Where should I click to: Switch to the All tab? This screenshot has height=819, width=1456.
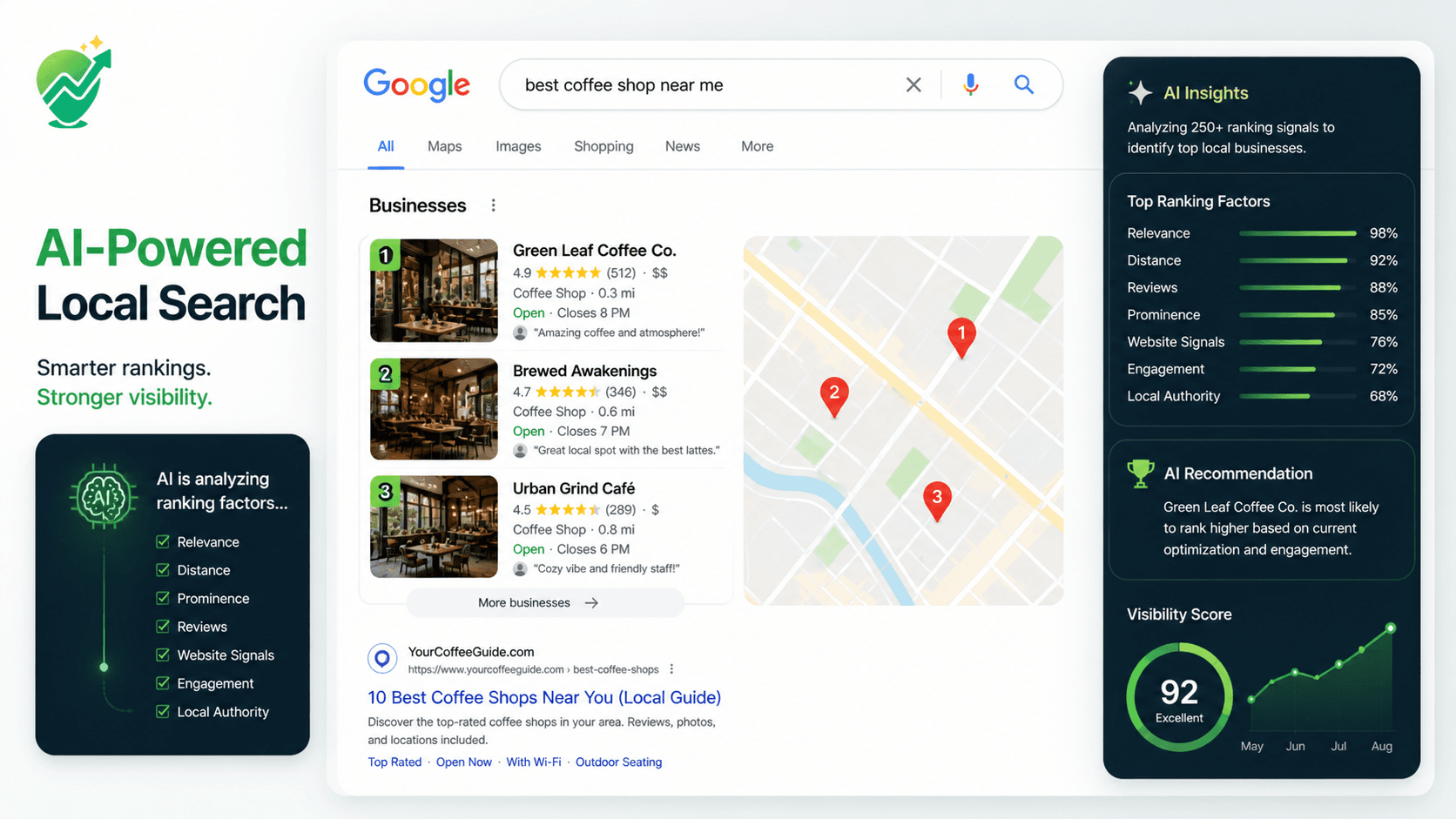tap(386, 146)
